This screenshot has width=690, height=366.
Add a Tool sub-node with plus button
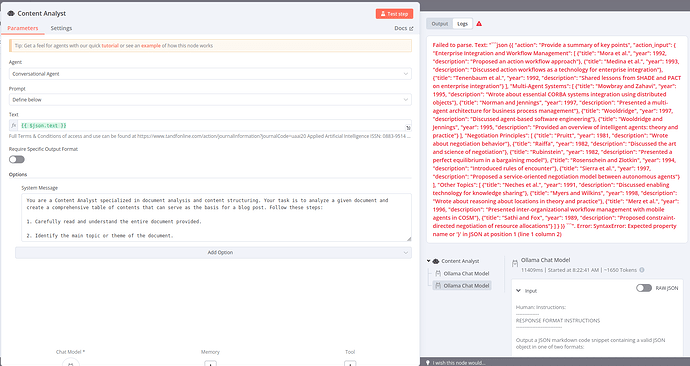click(350, 363)
